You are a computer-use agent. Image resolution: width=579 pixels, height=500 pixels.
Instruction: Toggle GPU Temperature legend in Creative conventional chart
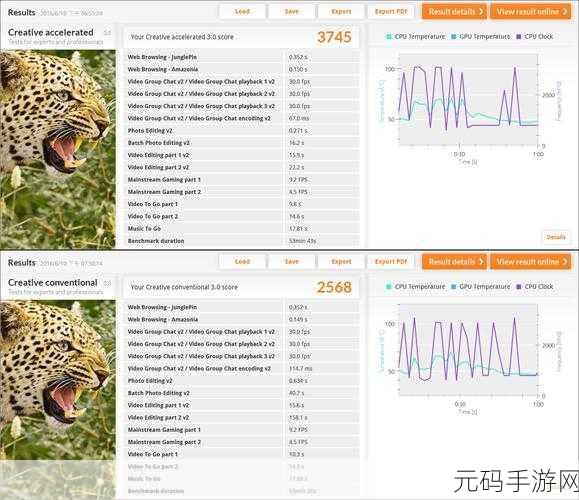tap(481, 287)
